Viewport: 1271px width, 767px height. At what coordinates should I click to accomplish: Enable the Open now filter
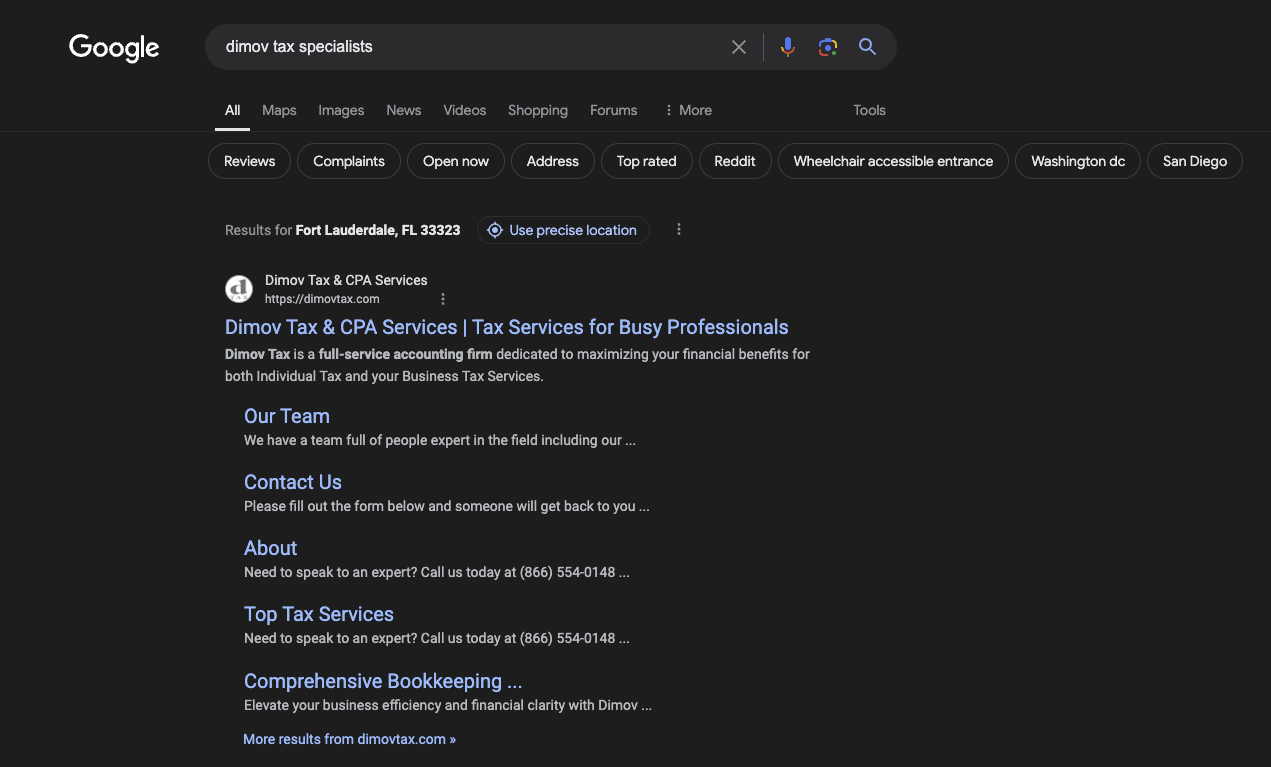click(x=455, y=160)
